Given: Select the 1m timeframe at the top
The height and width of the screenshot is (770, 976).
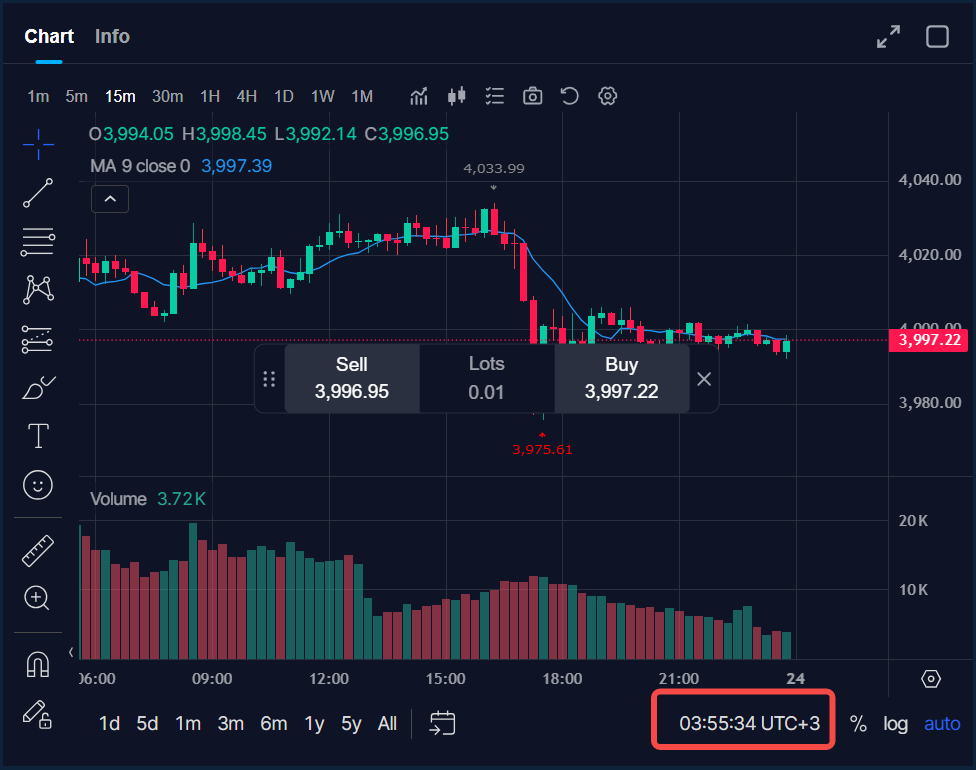Looking at the screenshot, I should pyautogui.click(x=38, y=96).
